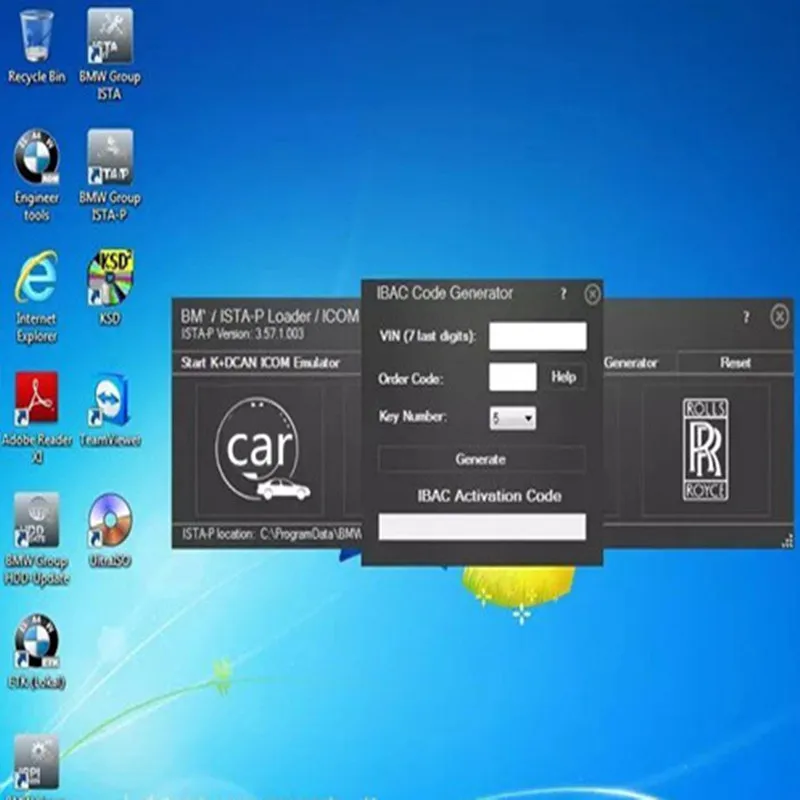This screenshot has width=800, height=800.
Task: Click the IBAC Activation Code output field
Action: [482, 526]
